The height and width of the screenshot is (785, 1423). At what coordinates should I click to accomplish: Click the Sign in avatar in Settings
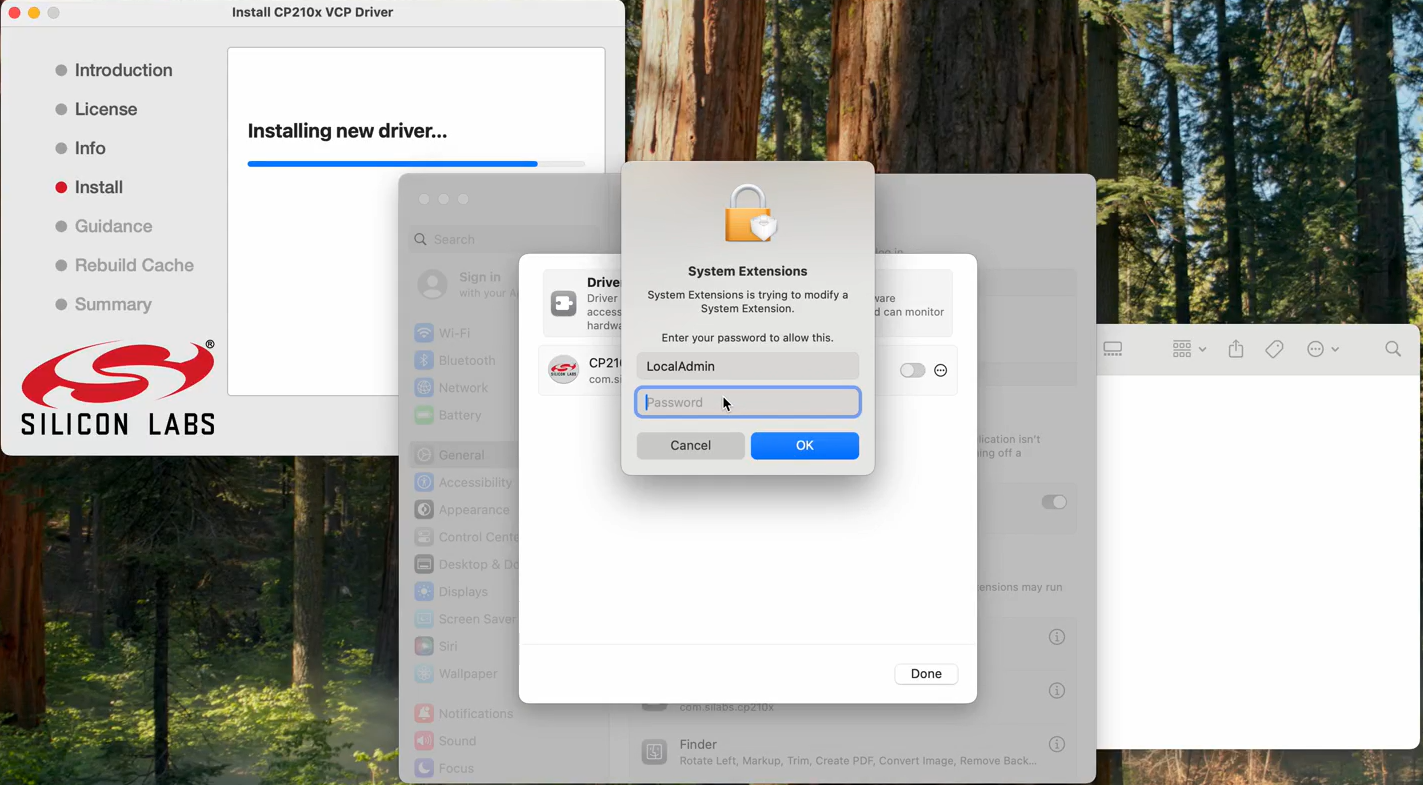432,284
